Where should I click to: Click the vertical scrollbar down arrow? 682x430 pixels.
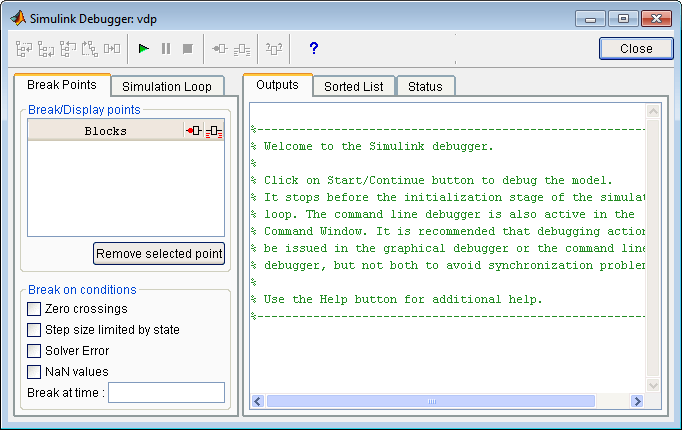pos(653,385)
